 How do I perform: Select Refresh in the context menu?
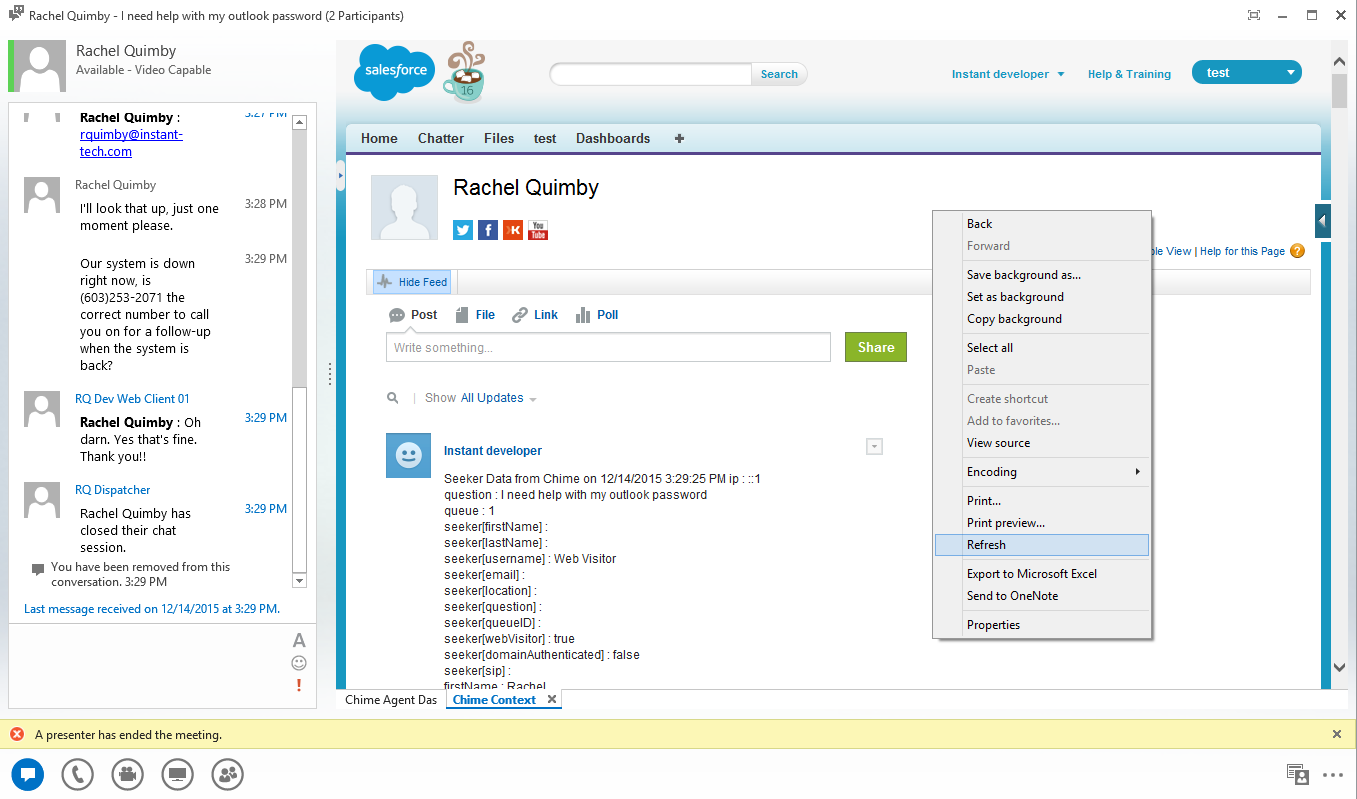click(1041, 545)
